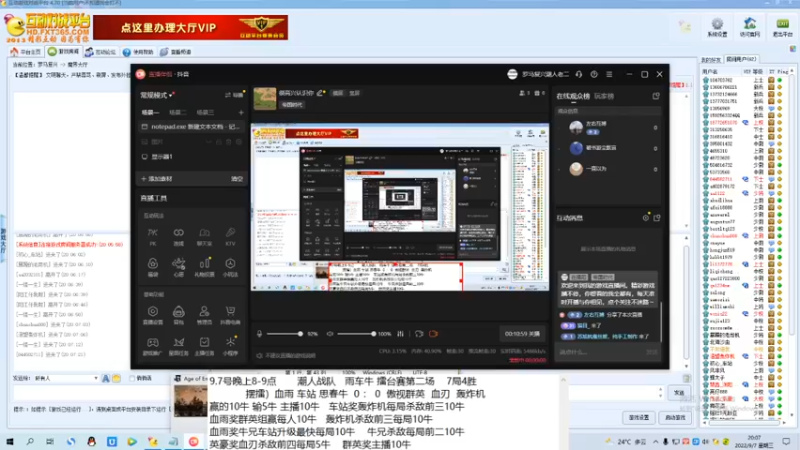The width and height of the screenshot is (800, 450).
Task: Select the online audience tab
Action: [x=573, y=96]
